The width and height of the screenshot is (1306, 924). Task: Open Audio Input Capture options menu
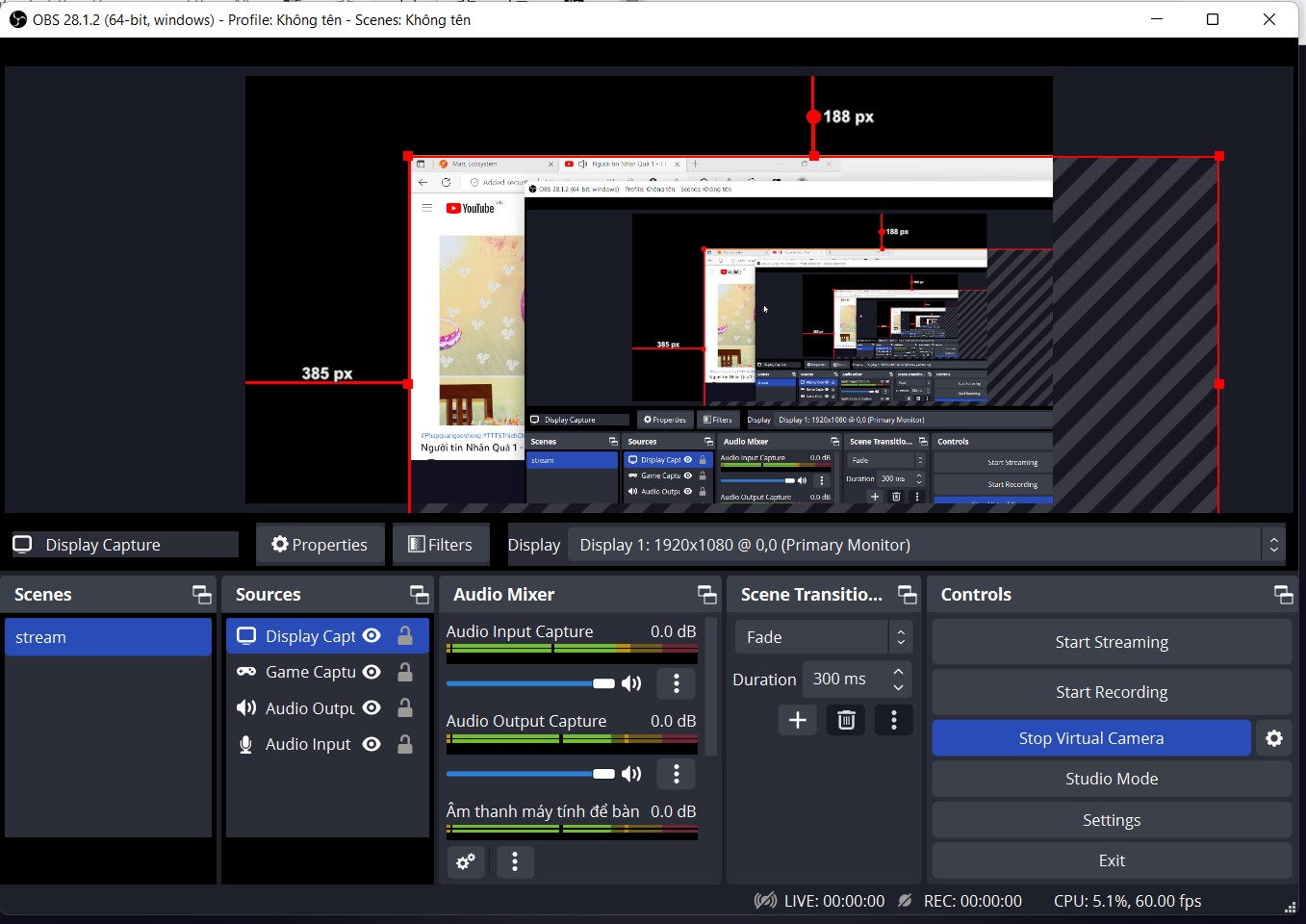point(677,683)
